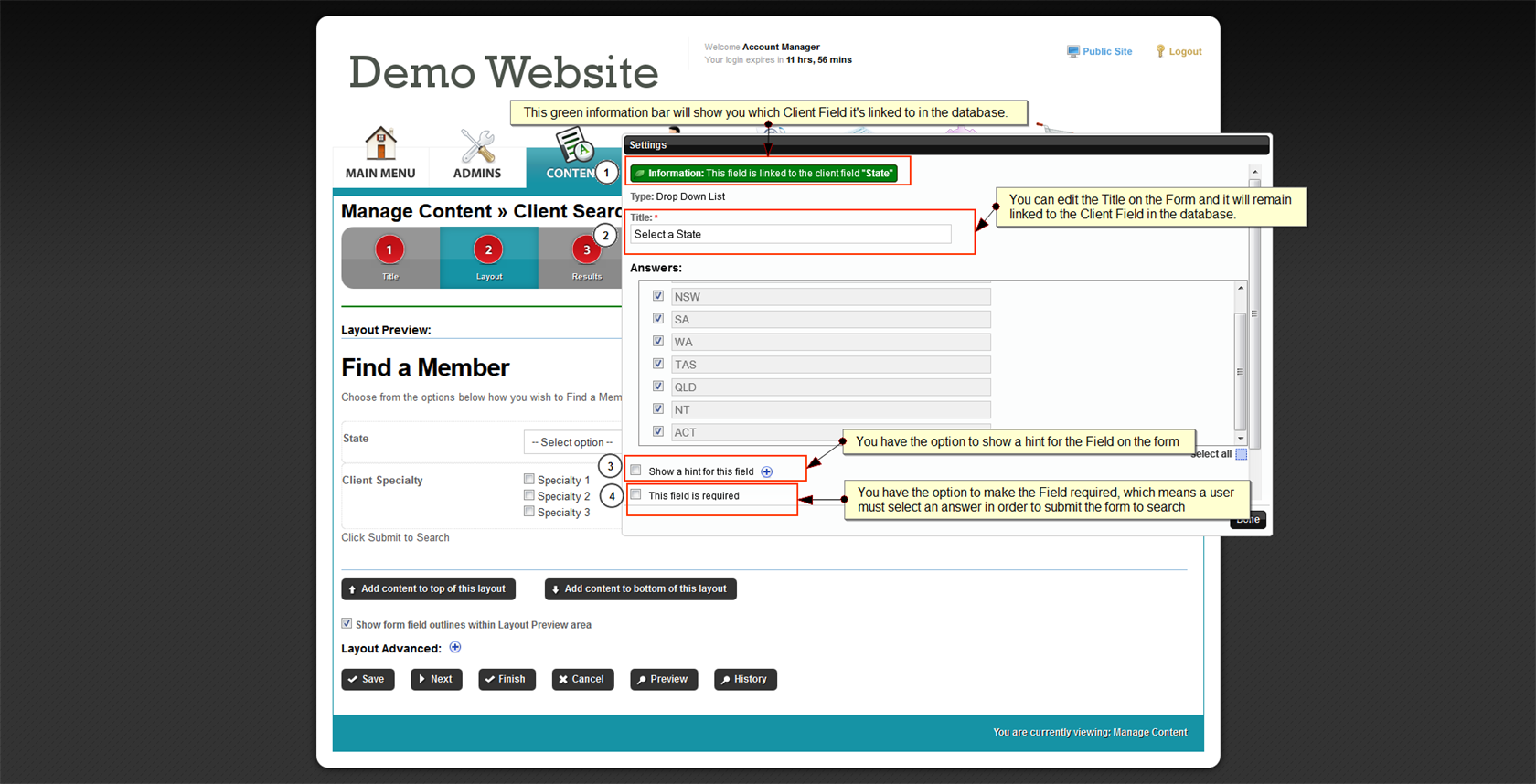The width and height of the screenshot is (1536, 784).
Task: Click the Save button
Action: coord(368,679)
